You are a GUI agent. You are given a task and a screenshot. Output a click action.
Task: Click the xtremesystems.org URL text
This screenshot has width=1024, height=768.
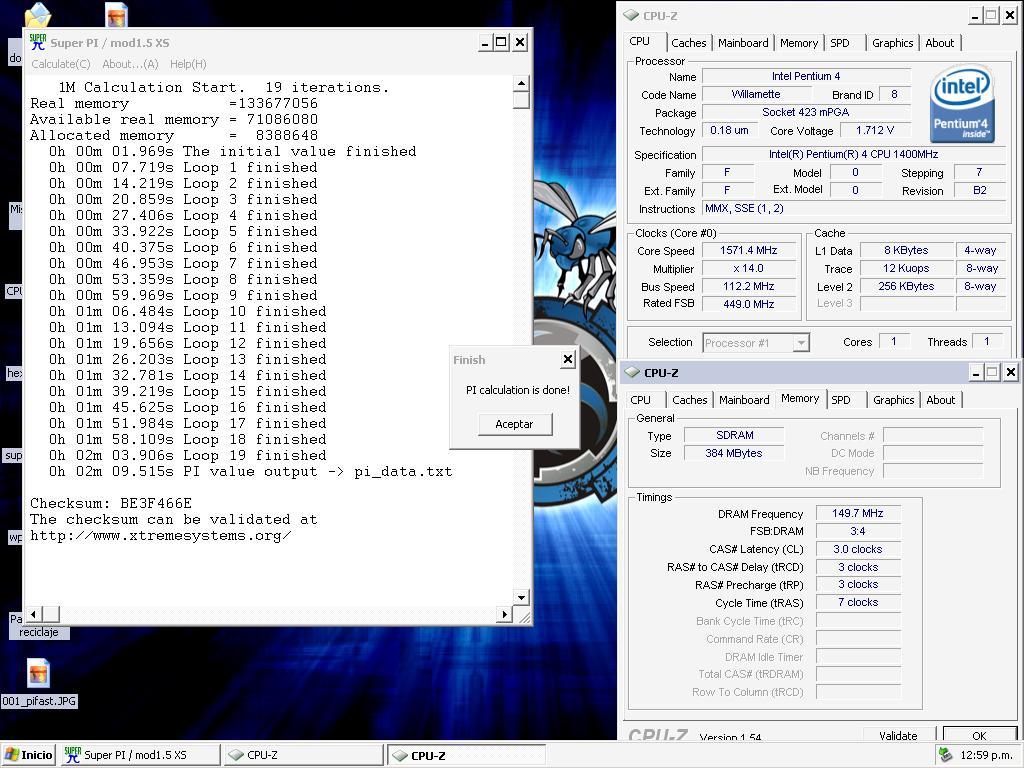click(x=161, y=536)
